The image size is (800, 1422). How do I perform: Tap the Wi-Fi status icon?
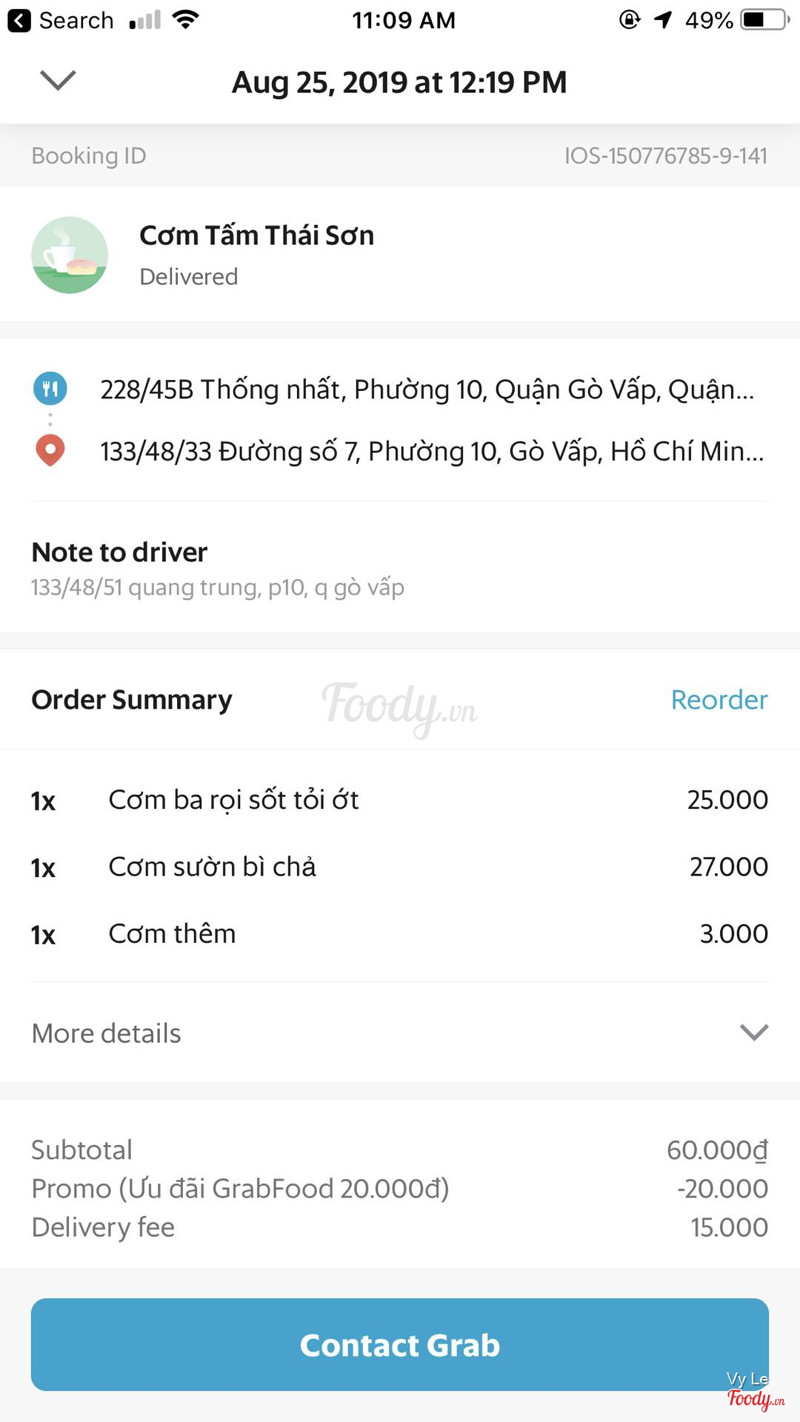point(185,20)
